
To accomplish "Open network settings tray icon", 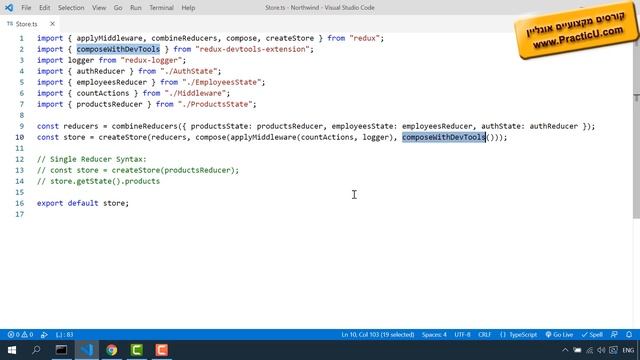I will click(x=589, y=350).
